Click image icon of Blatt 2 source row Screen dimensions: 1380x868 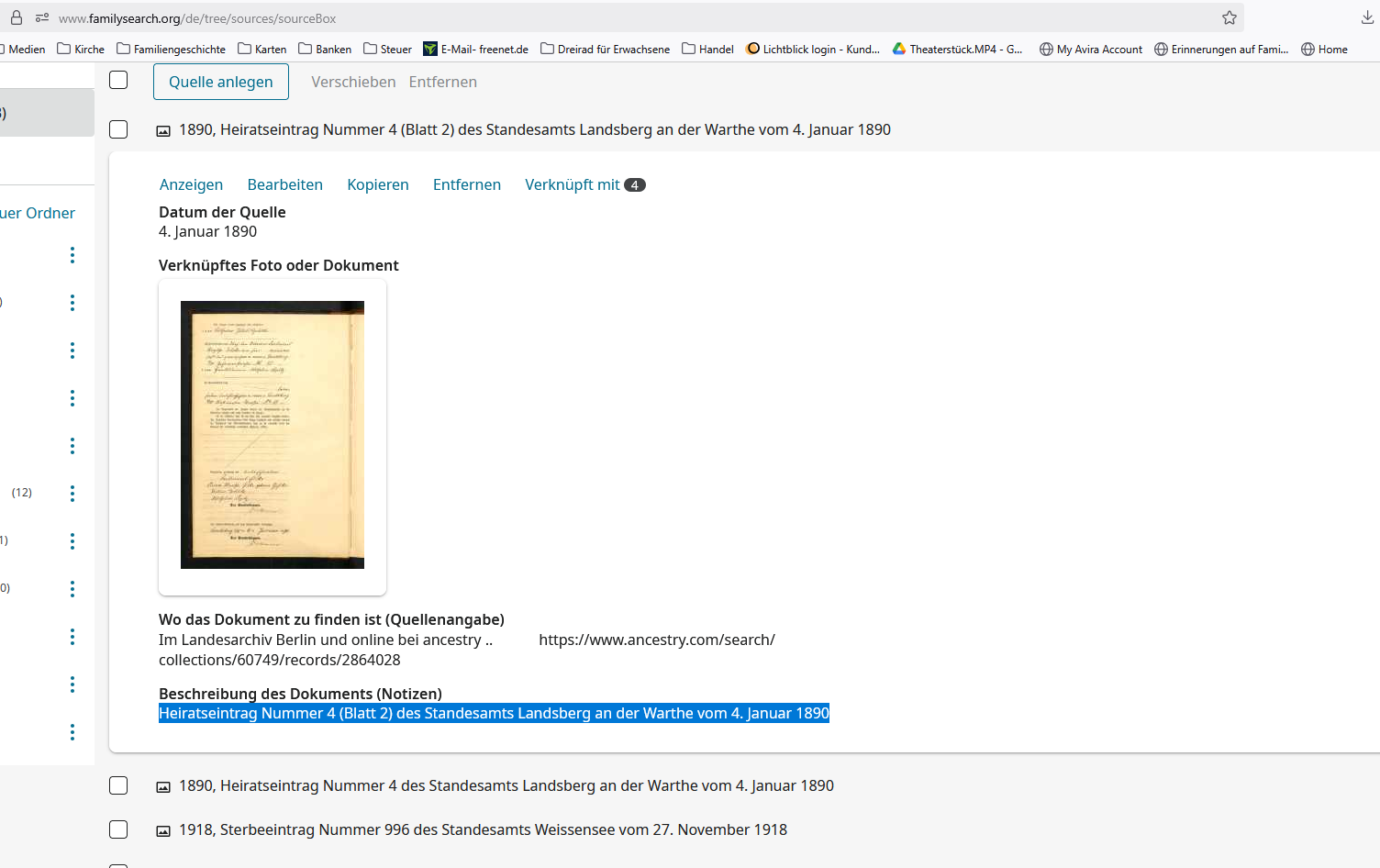point(163,131)
